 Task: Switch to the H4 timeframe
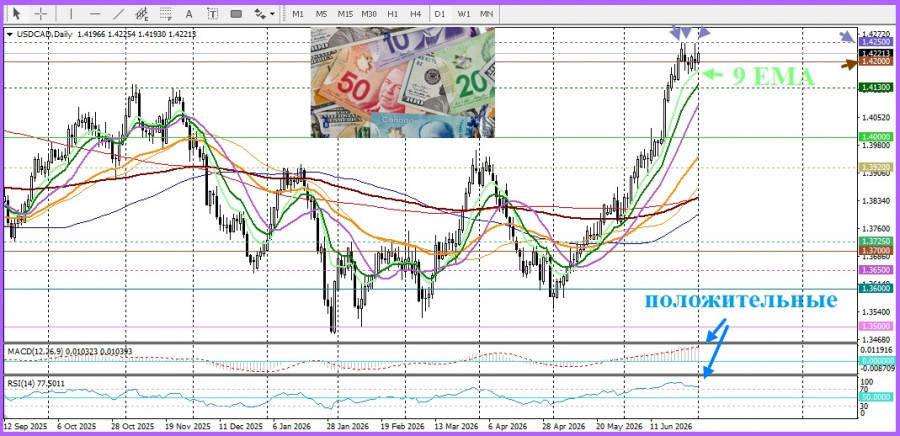(416, 13)
